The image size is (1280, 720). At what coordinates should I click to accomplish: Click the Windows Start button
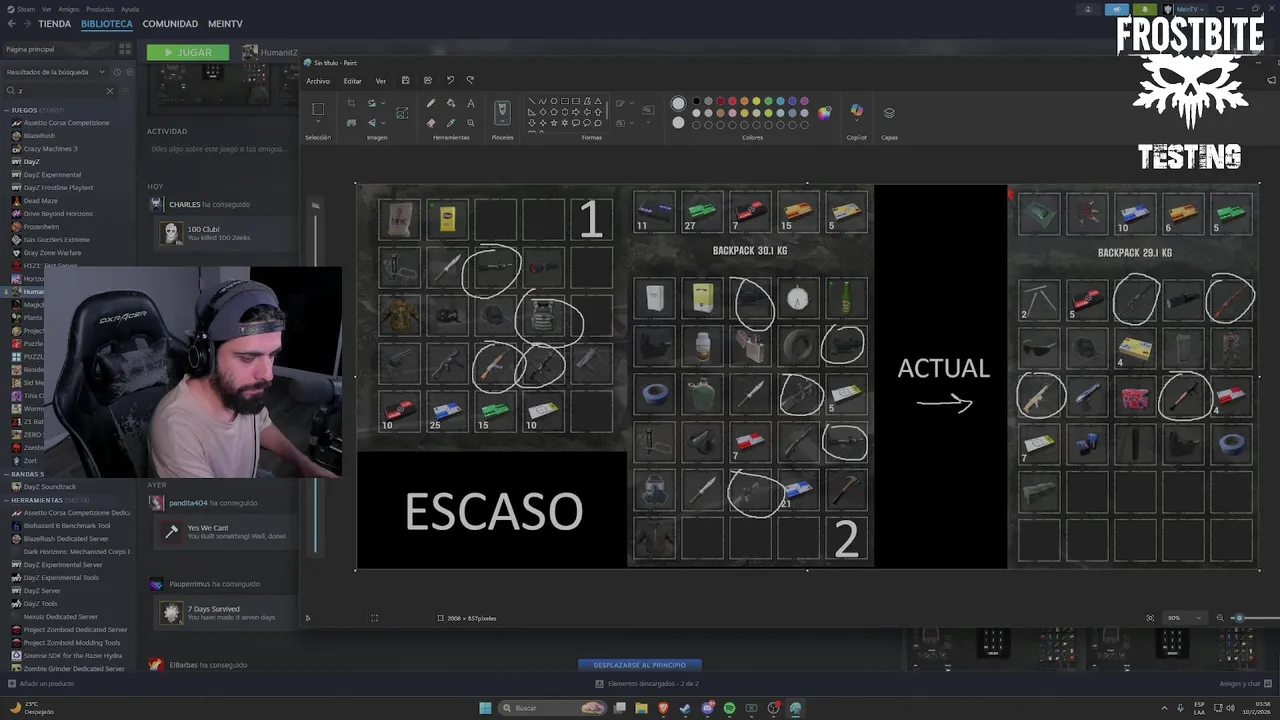[485, 708]
